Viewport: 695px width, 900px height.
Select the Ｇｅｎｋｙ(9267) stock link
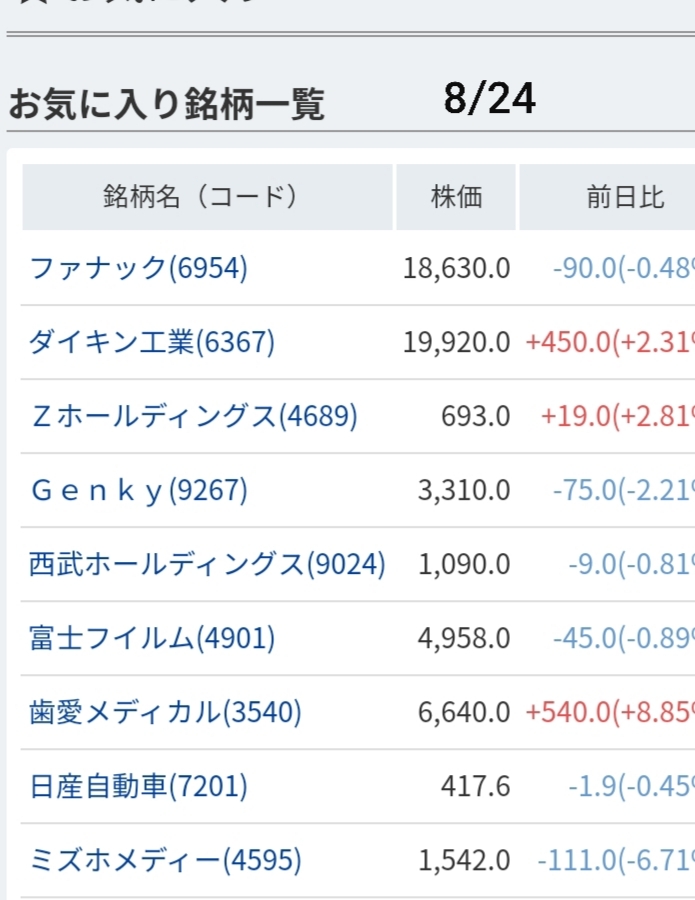pos(139,490)
